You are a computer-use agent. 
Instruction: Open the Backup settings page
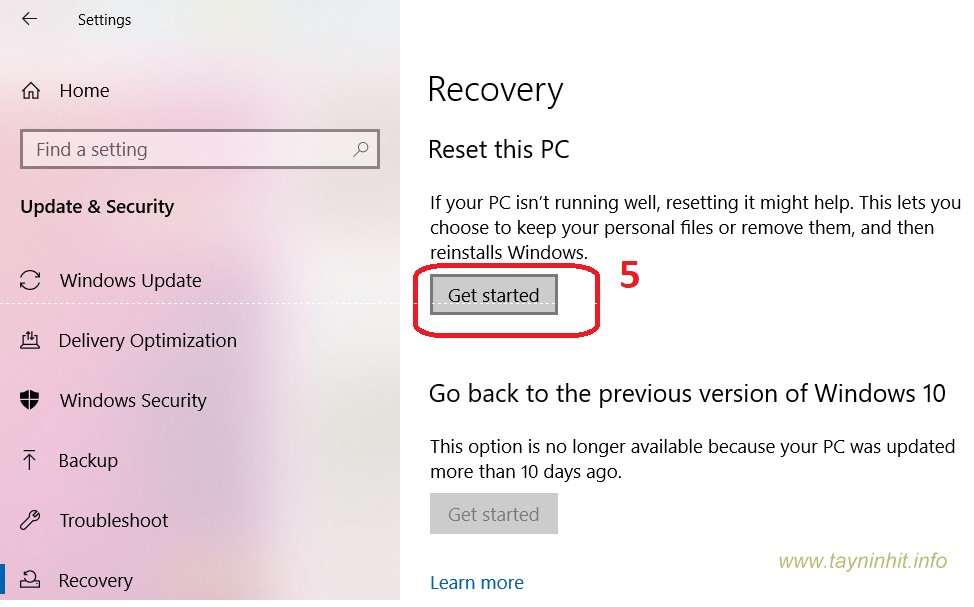click(x=88, y=461)
